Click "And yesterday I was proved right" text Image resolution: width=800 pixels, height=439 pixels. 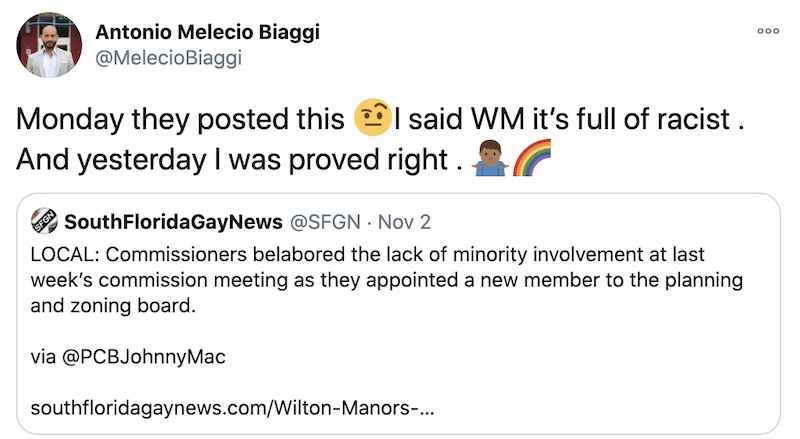[233, 158]
